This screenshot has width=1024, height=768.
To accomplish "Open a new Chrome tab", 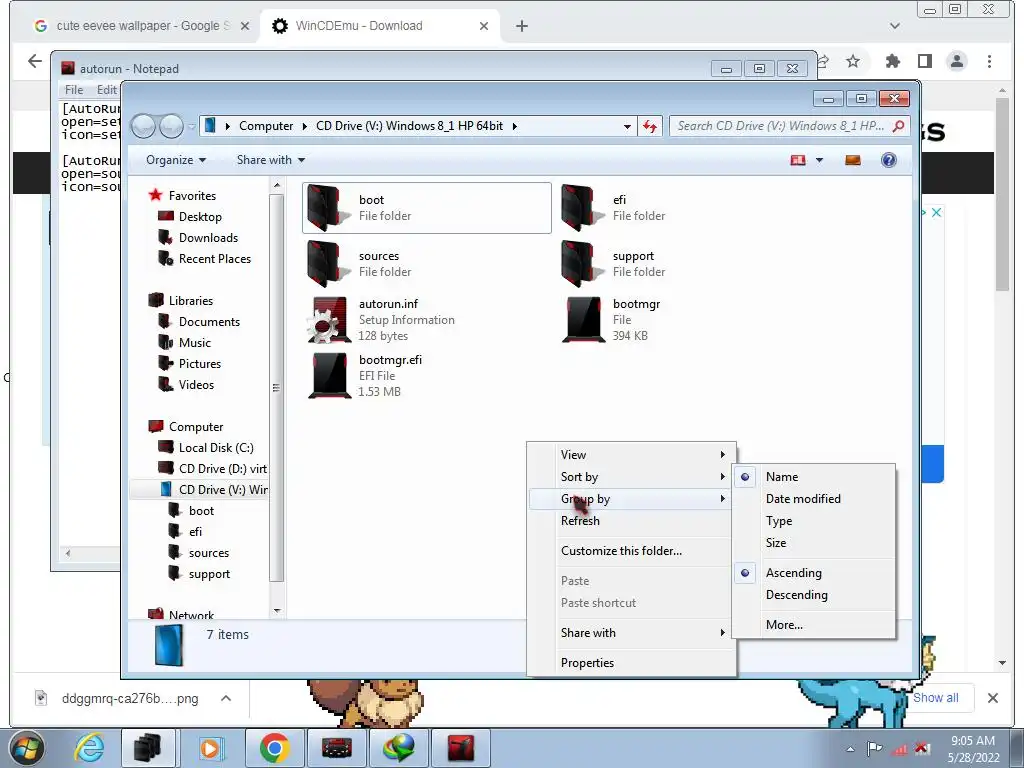I will tap(521, 26).
